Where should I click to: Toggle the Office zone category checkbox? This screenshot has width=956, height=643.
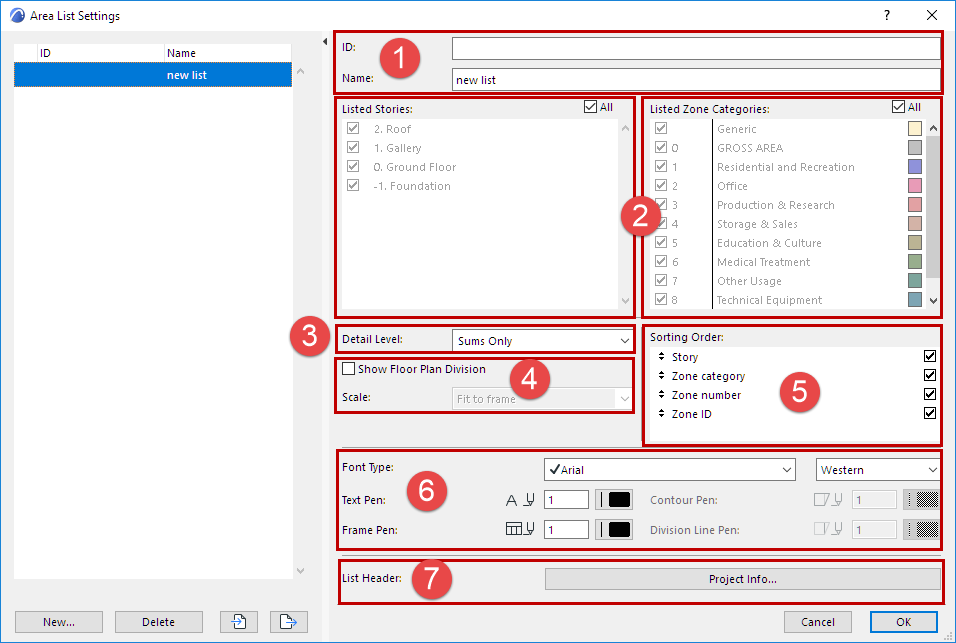661,185
